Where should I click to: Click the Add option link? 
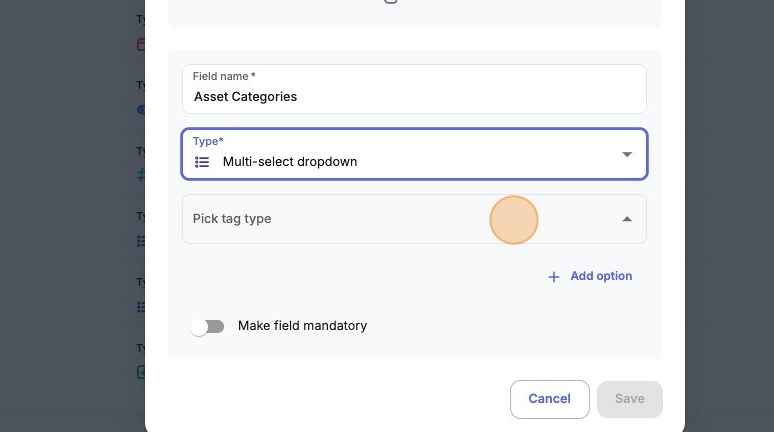(600, 276)
